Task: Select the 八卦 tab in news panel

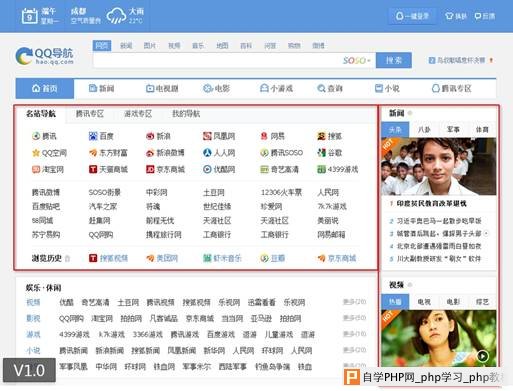Action: (424, 130)
